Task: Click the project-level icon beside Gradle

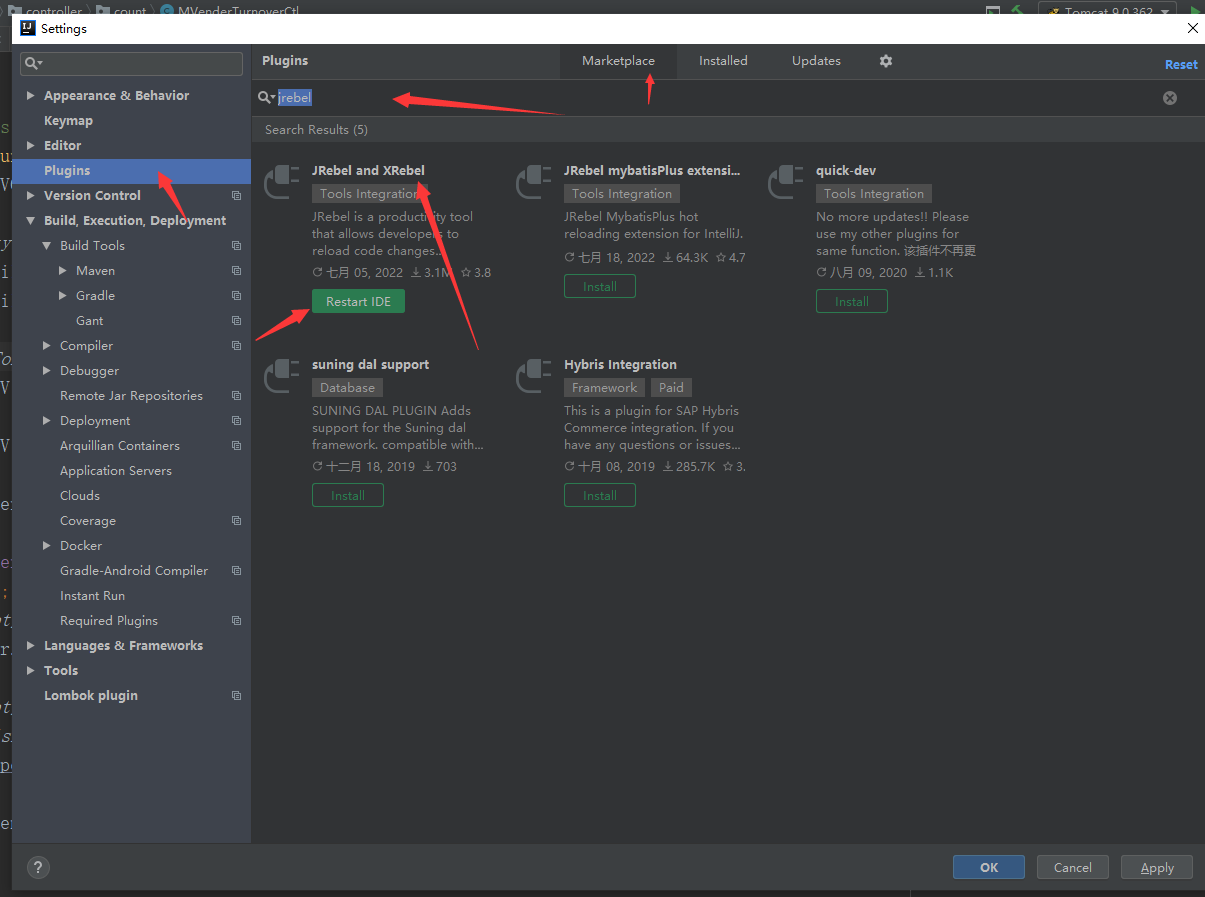Action: coord(237,296)
